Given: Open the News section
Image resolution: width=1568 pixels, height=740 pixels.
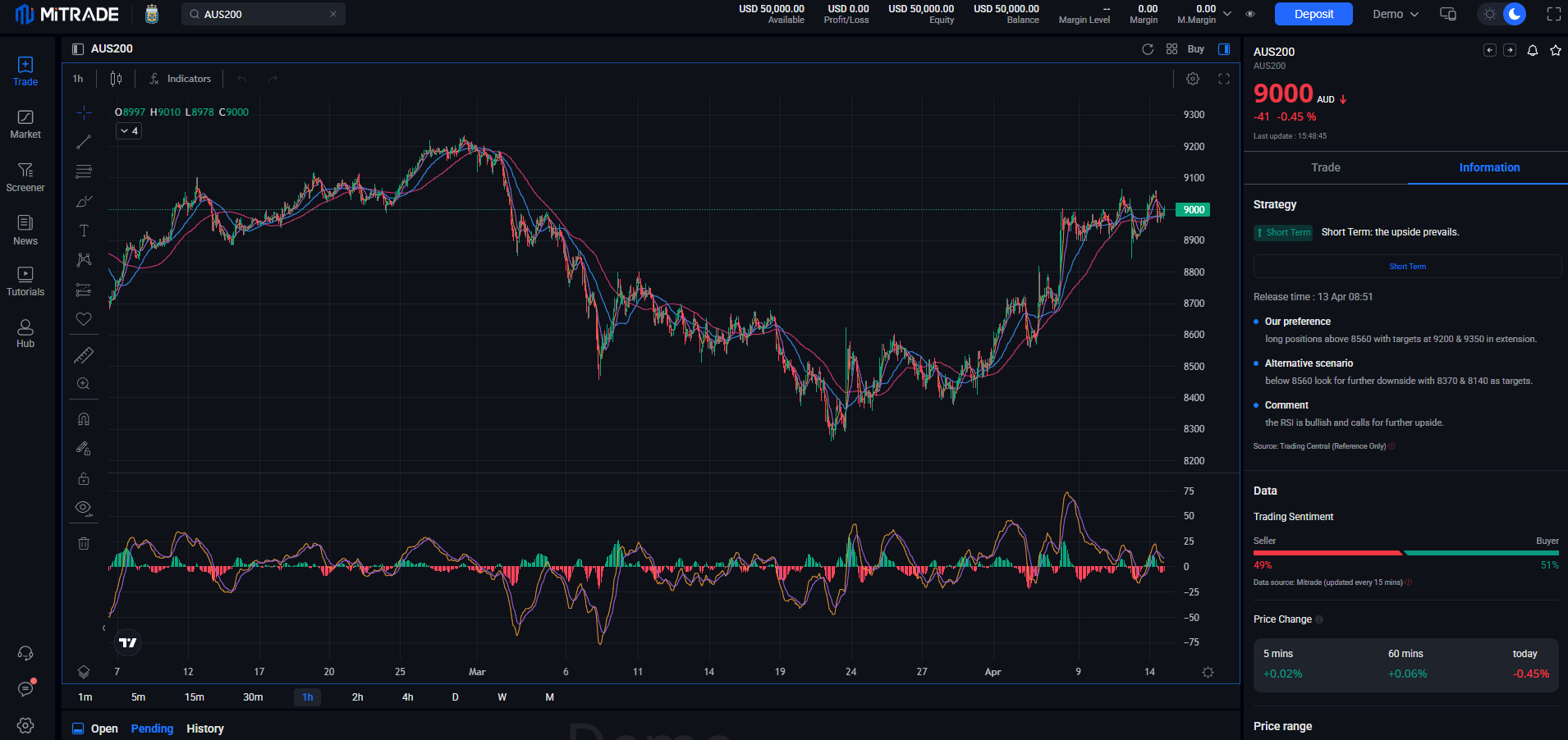Looking at the screenshot, I should [x=25, y=231].
